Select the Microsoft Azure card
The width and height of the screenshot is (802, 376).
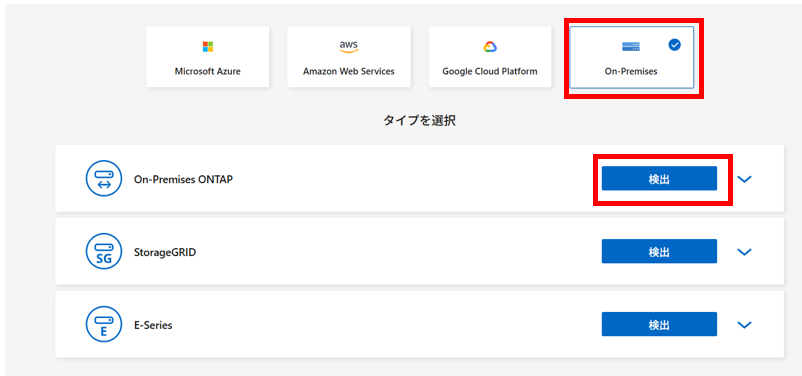click(x=208, y=57)
